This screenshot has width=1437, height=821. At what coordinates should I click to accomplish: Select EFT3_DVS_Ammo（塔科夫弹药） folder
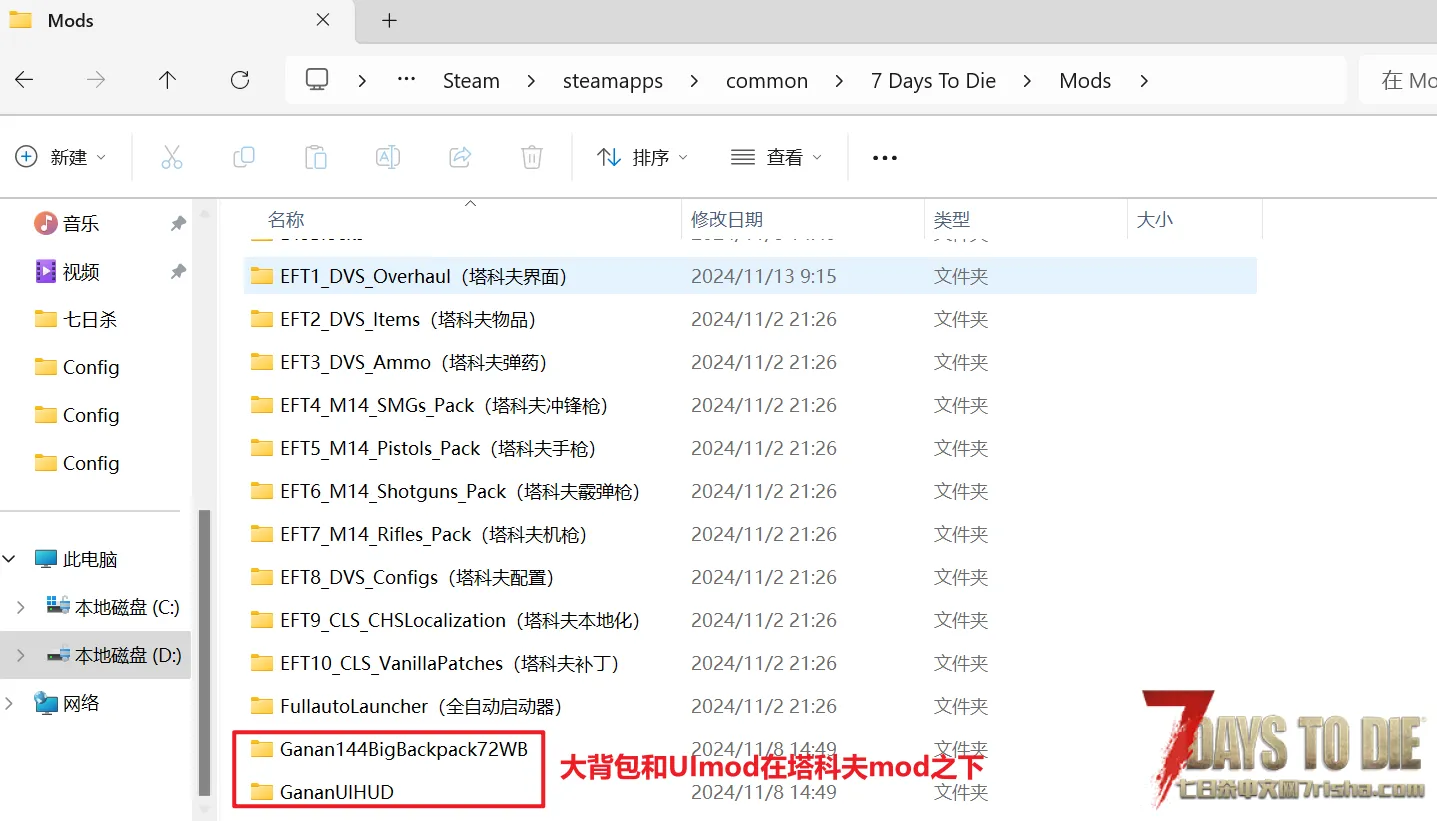(x=750, y=362)
